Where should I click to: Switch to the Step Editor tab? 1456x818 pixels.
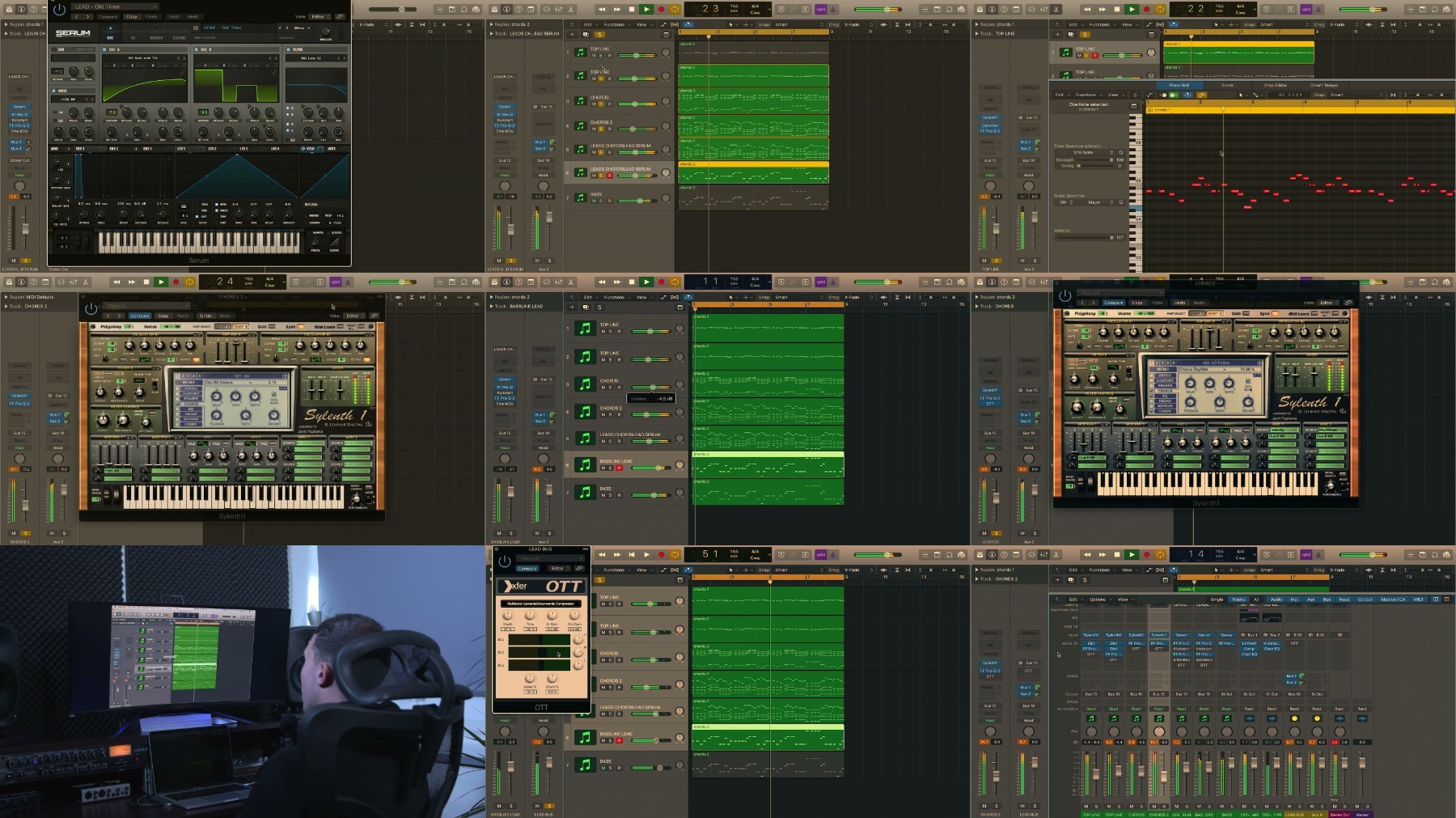tap(1275, 85)
